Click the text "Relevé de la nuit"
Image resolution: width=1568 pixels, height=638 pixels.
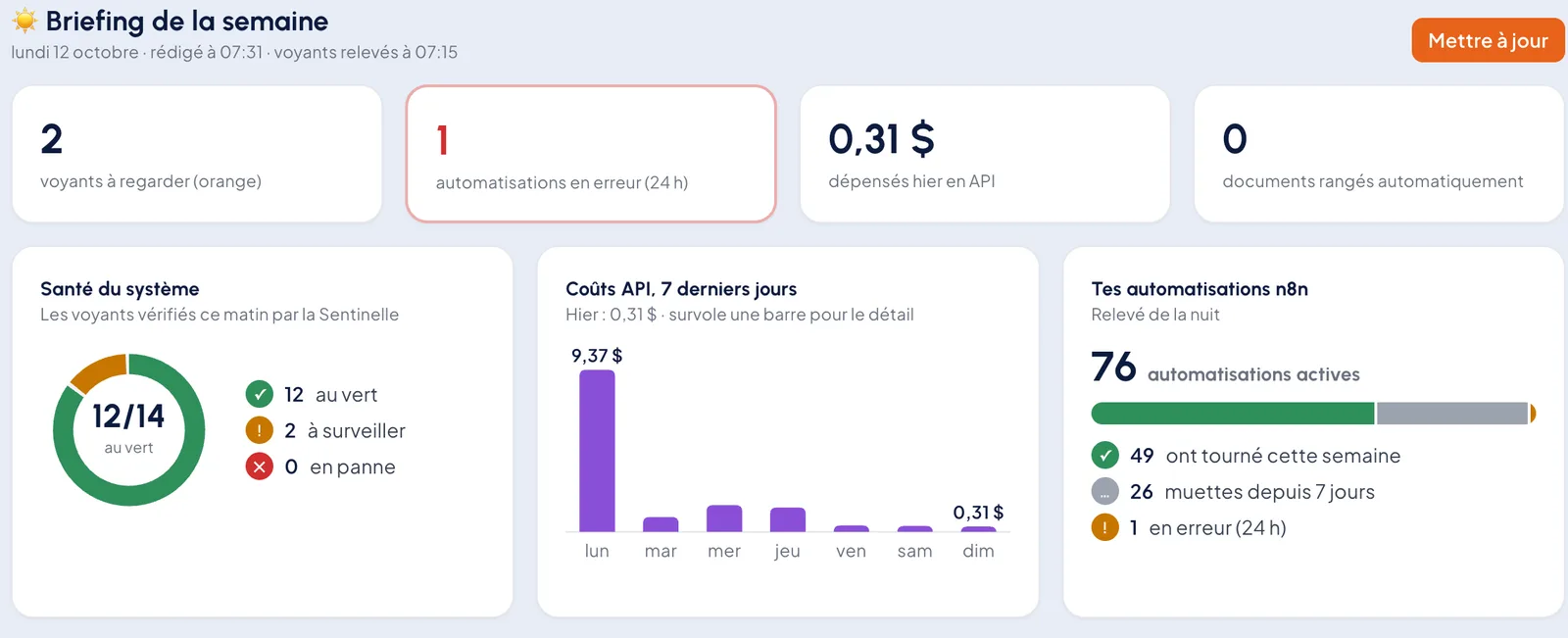[x=1155, y=315]
